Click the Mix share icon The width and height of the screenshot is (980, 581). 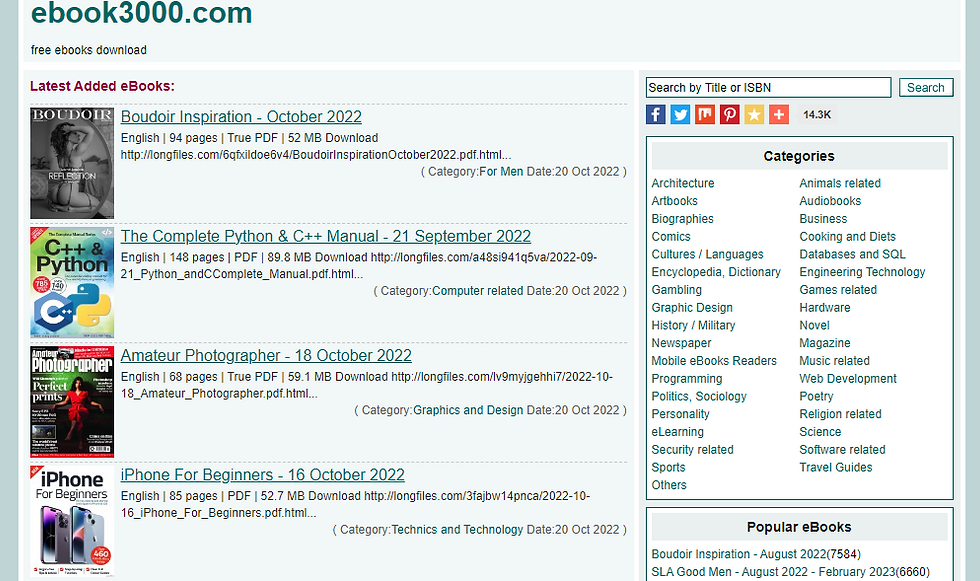[704, 114]
